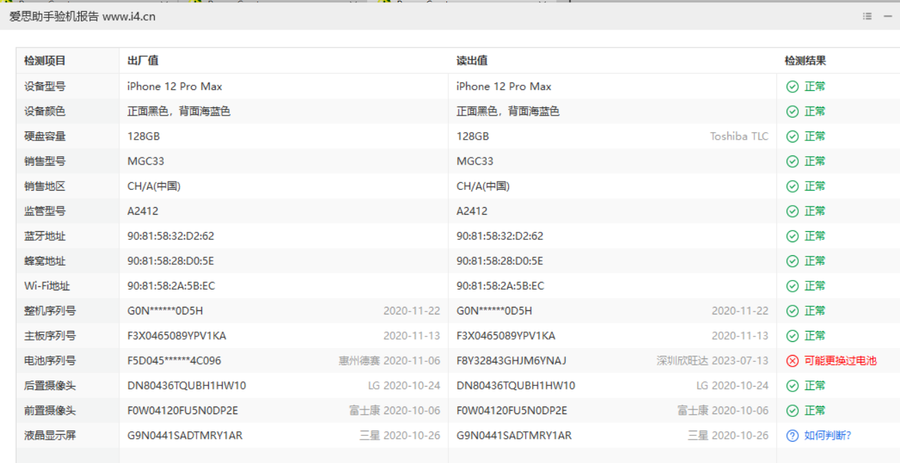Open the 如何判断? help link
Viewport: 900px width, 463px height.
[827, 435]
